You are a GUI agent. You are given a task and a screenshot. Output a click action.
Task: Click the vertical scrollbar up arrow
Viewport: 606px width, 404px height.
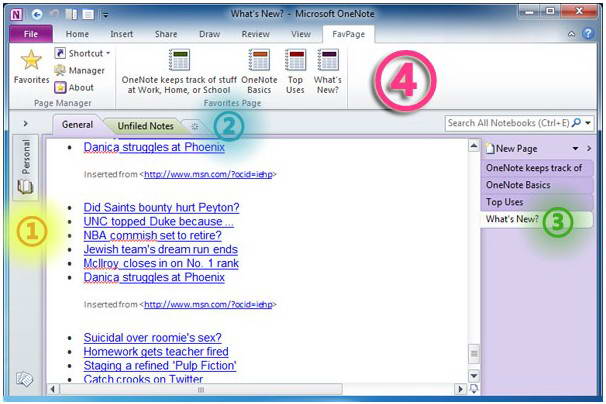474,146
